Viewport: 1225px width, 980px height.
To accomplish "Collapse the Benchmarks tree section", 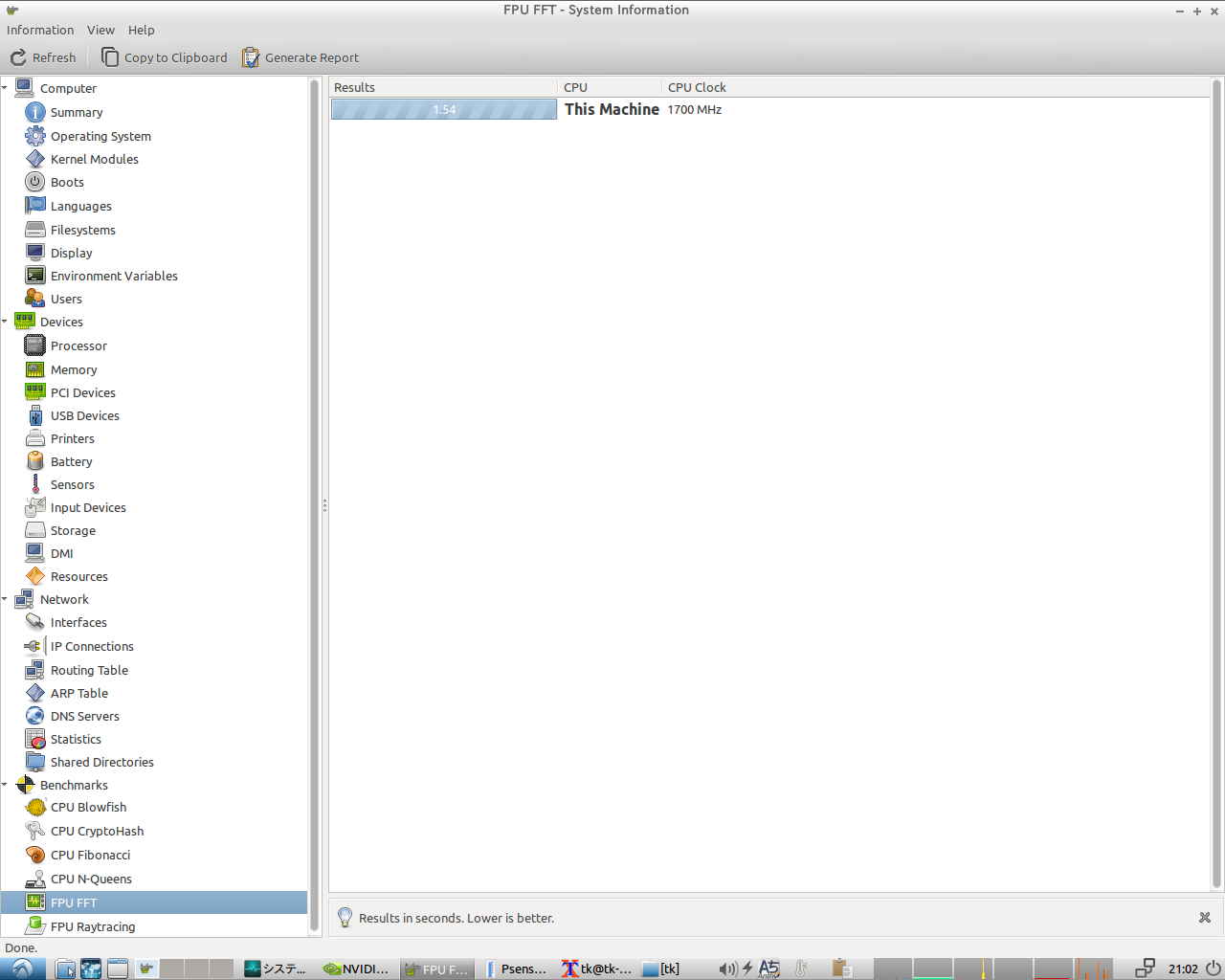I will pos(6,785).
